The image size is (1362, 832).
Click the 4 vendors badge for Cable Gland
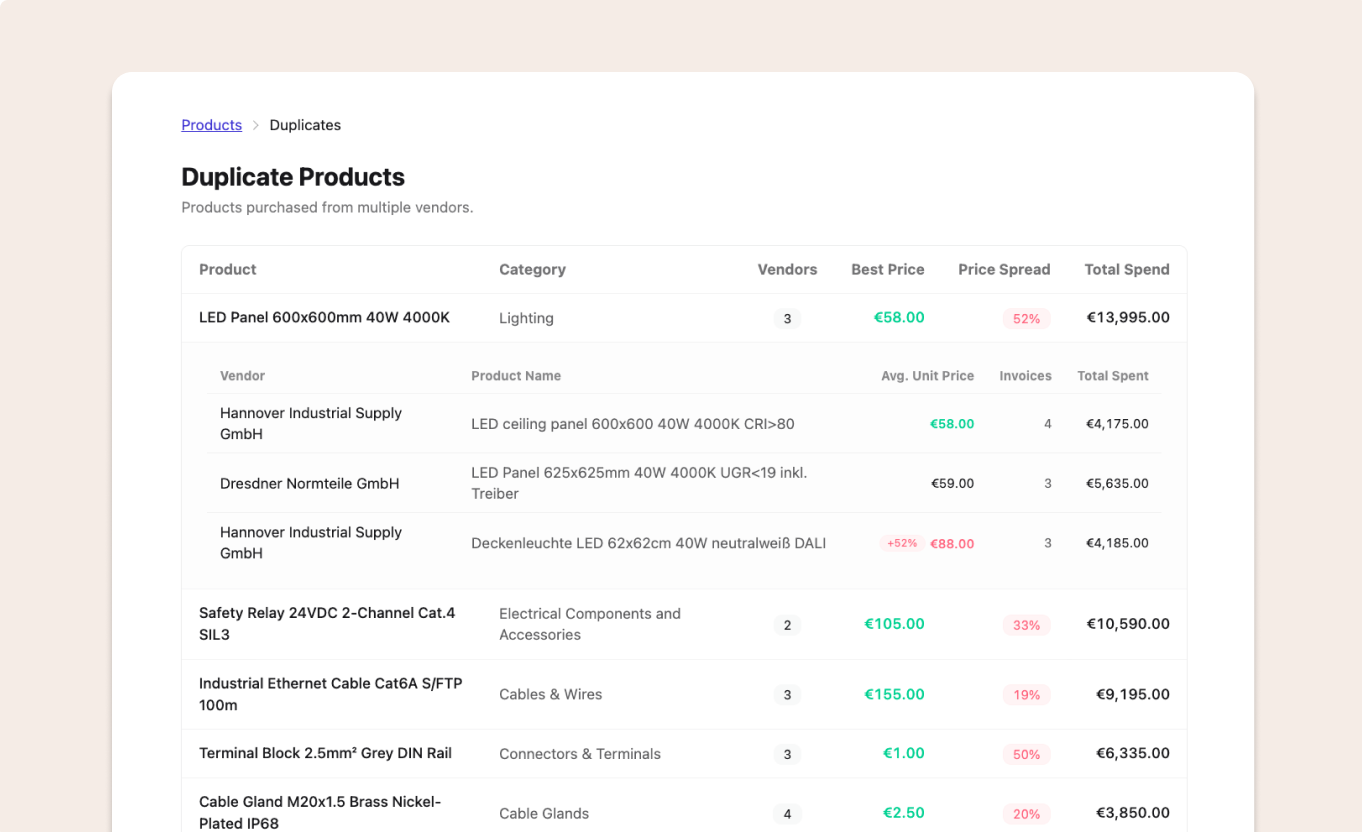(x=787, y=814)
